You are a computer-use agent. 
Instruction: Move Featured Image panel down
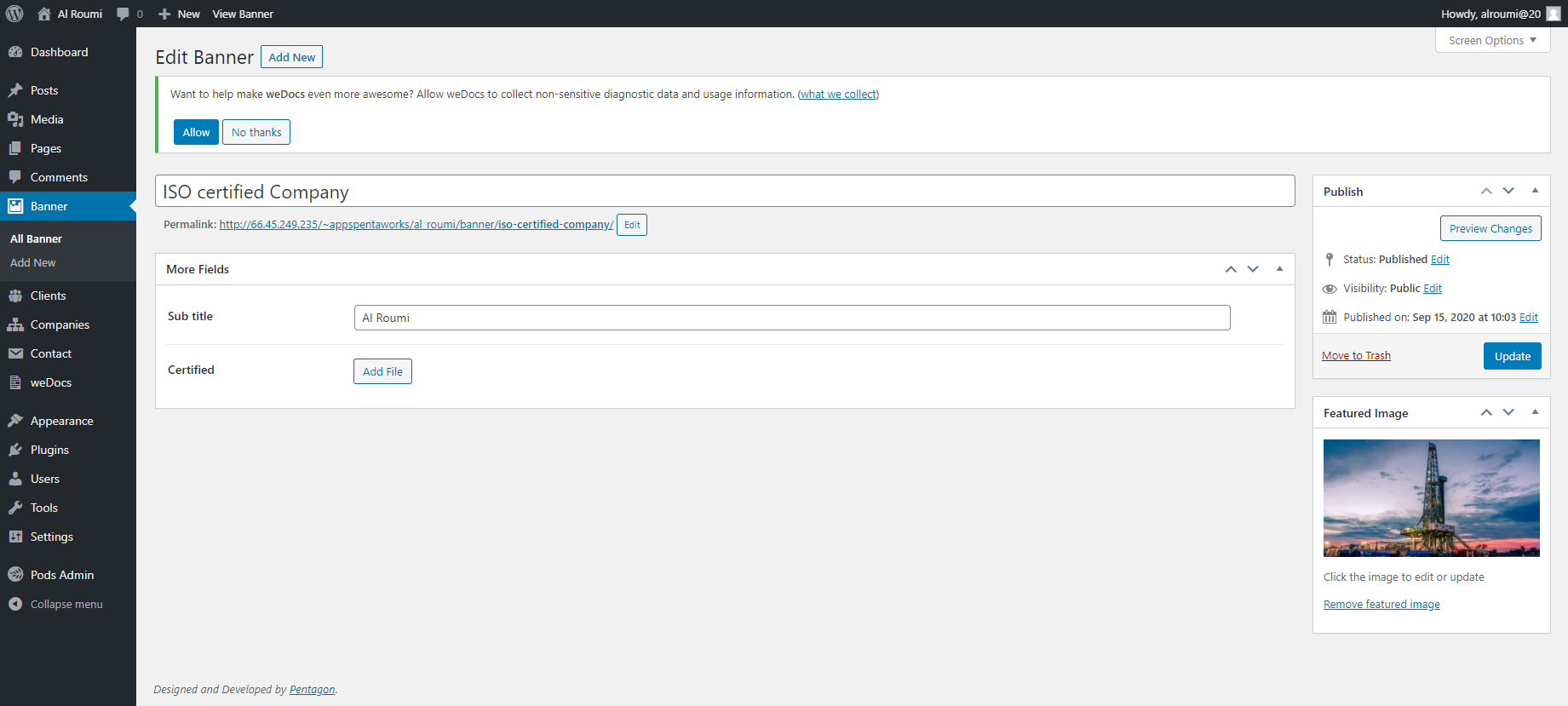(1508, 412)
